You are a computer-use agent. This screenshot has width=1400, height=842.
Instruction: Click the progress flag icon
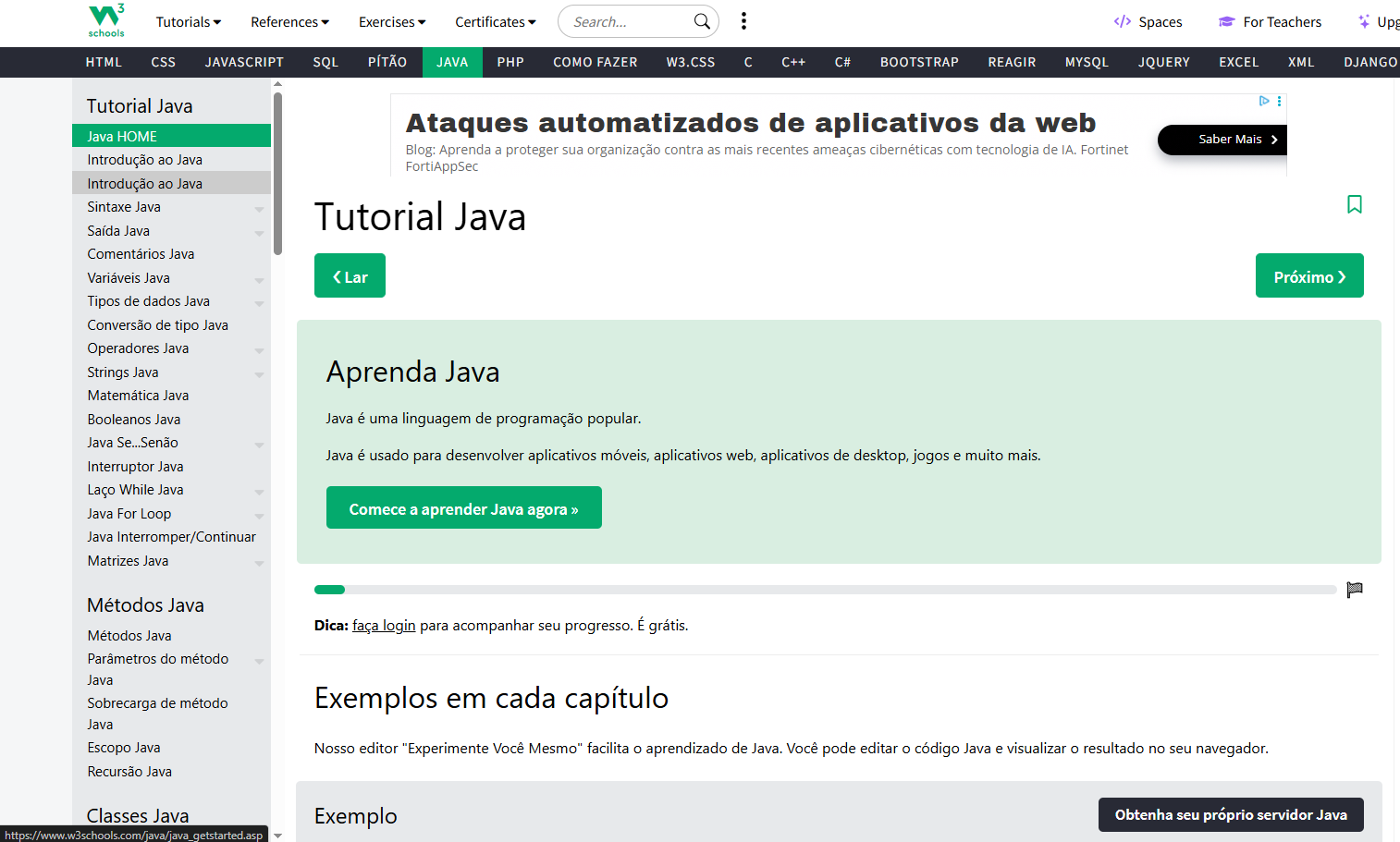click(1355, 590)
